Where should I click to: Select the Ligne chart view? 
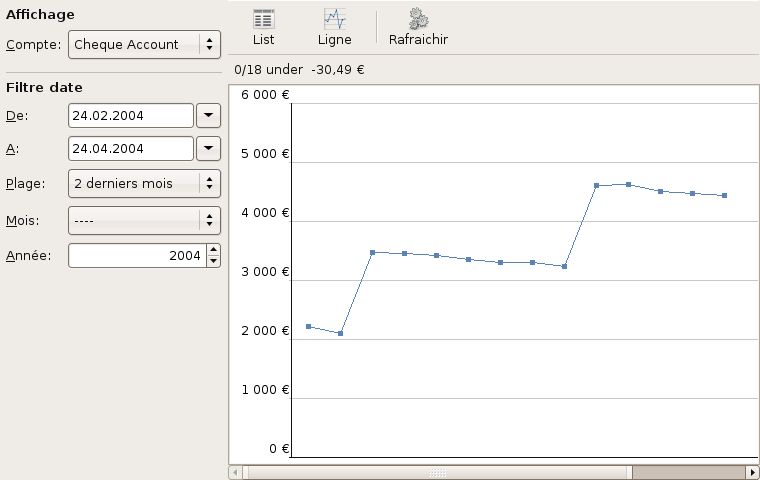coord(334,27)
